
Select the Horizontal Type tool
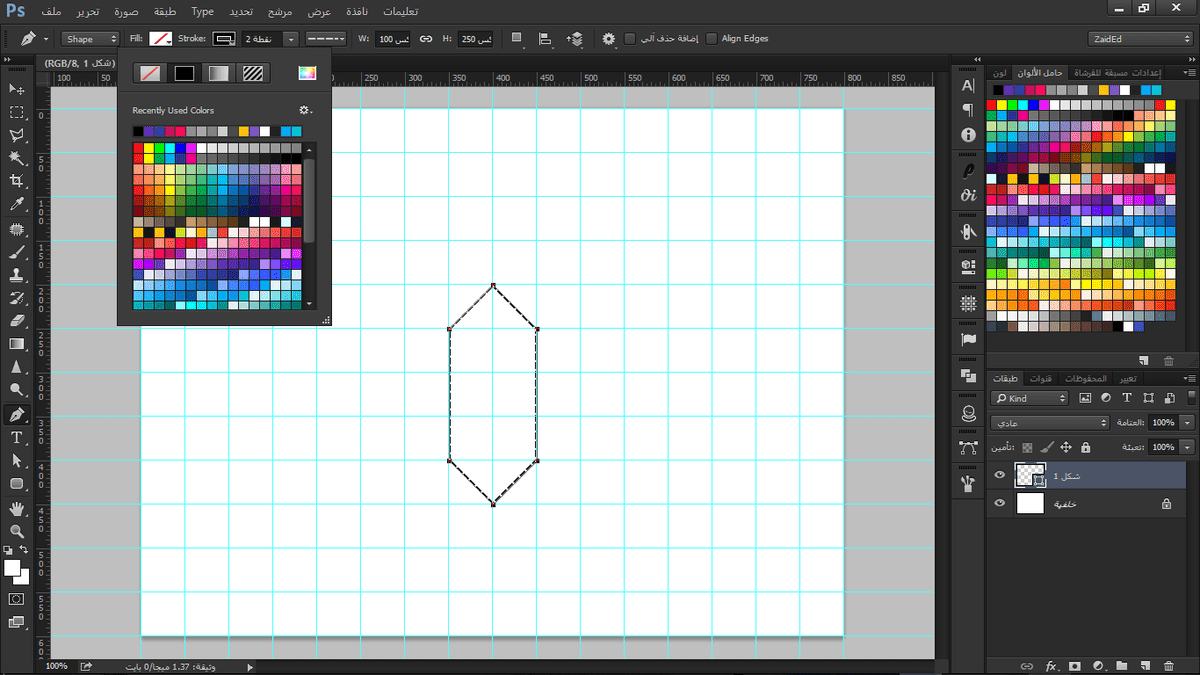click(x=17, y=437)
